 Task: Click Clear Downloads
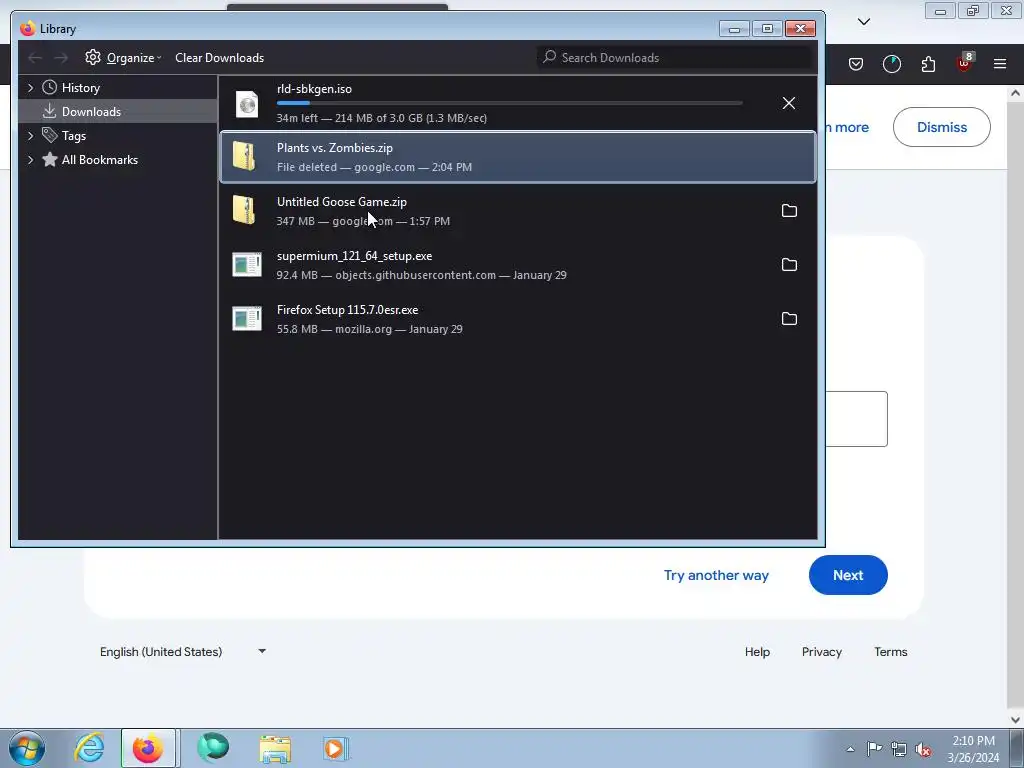pyautogui.click(x=219, y=58)
